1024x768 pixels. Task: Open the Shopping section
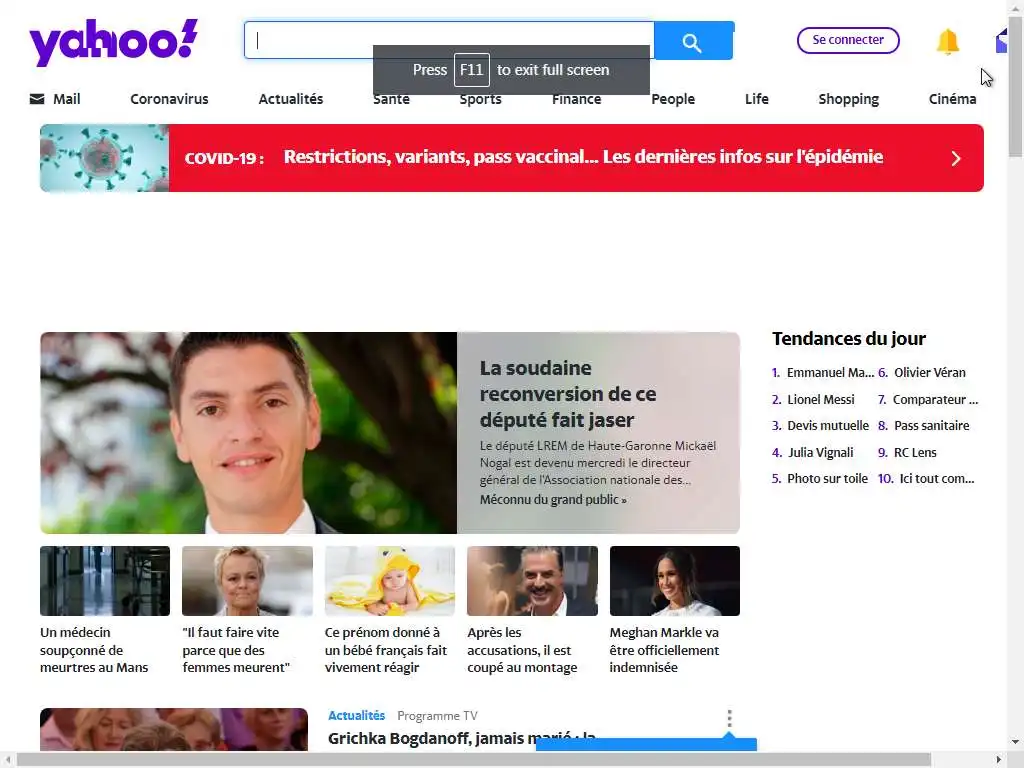click(848, 99)
